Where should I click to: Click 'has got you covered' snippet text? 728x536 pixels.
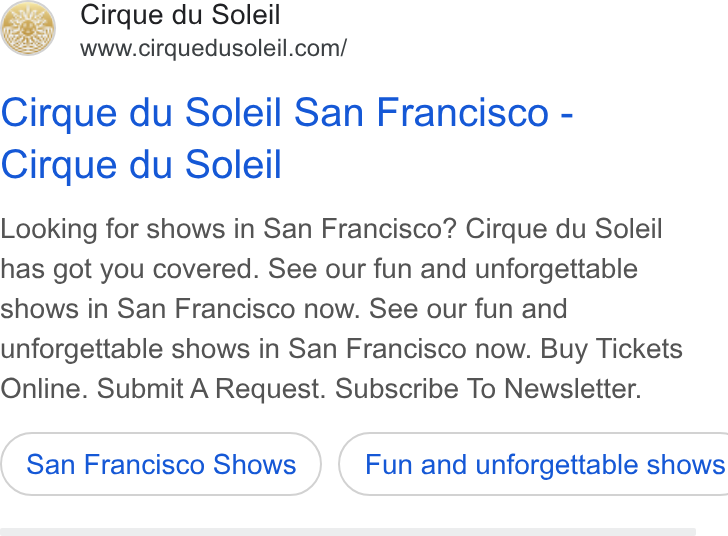tap(130, 269)
